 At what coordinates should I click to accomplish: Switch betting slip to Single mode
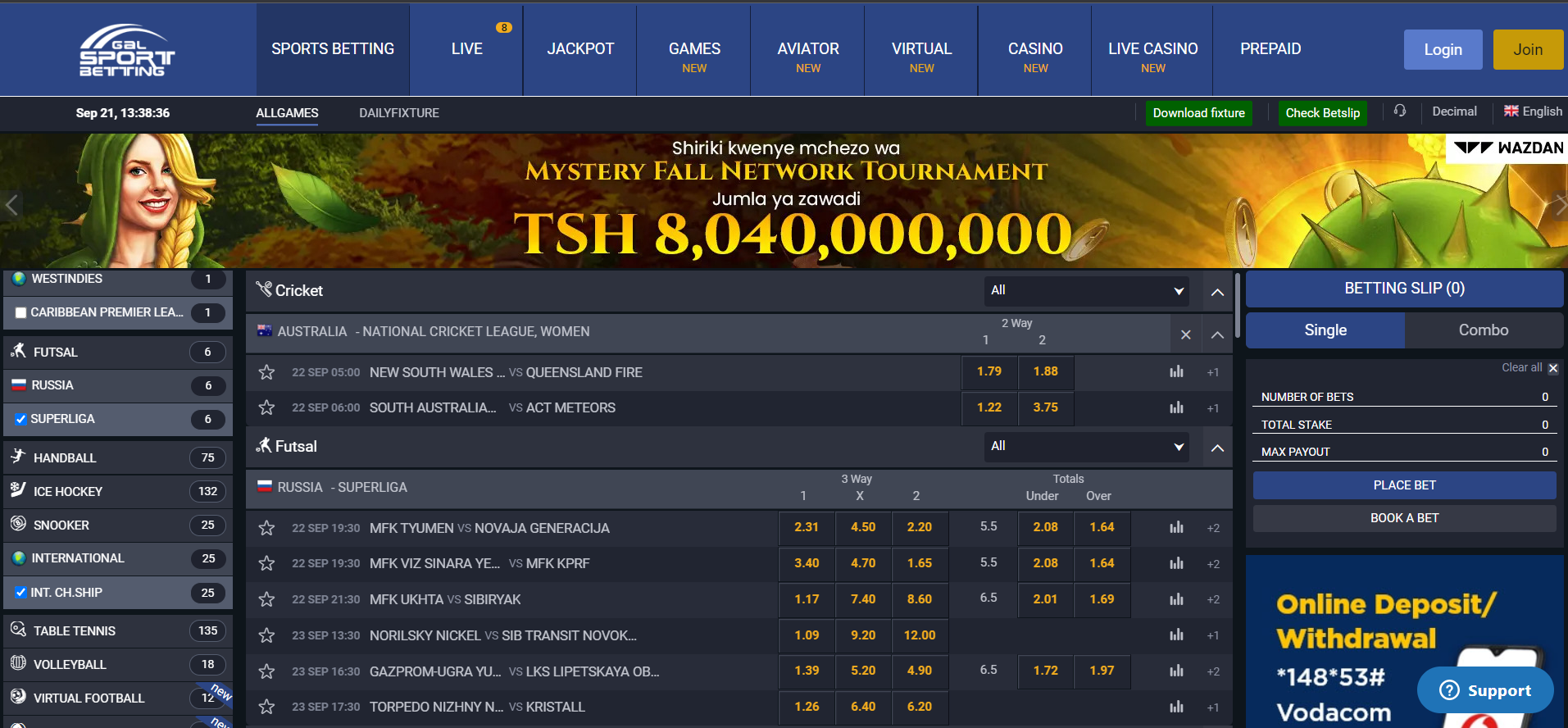[x=1325, y=330]
